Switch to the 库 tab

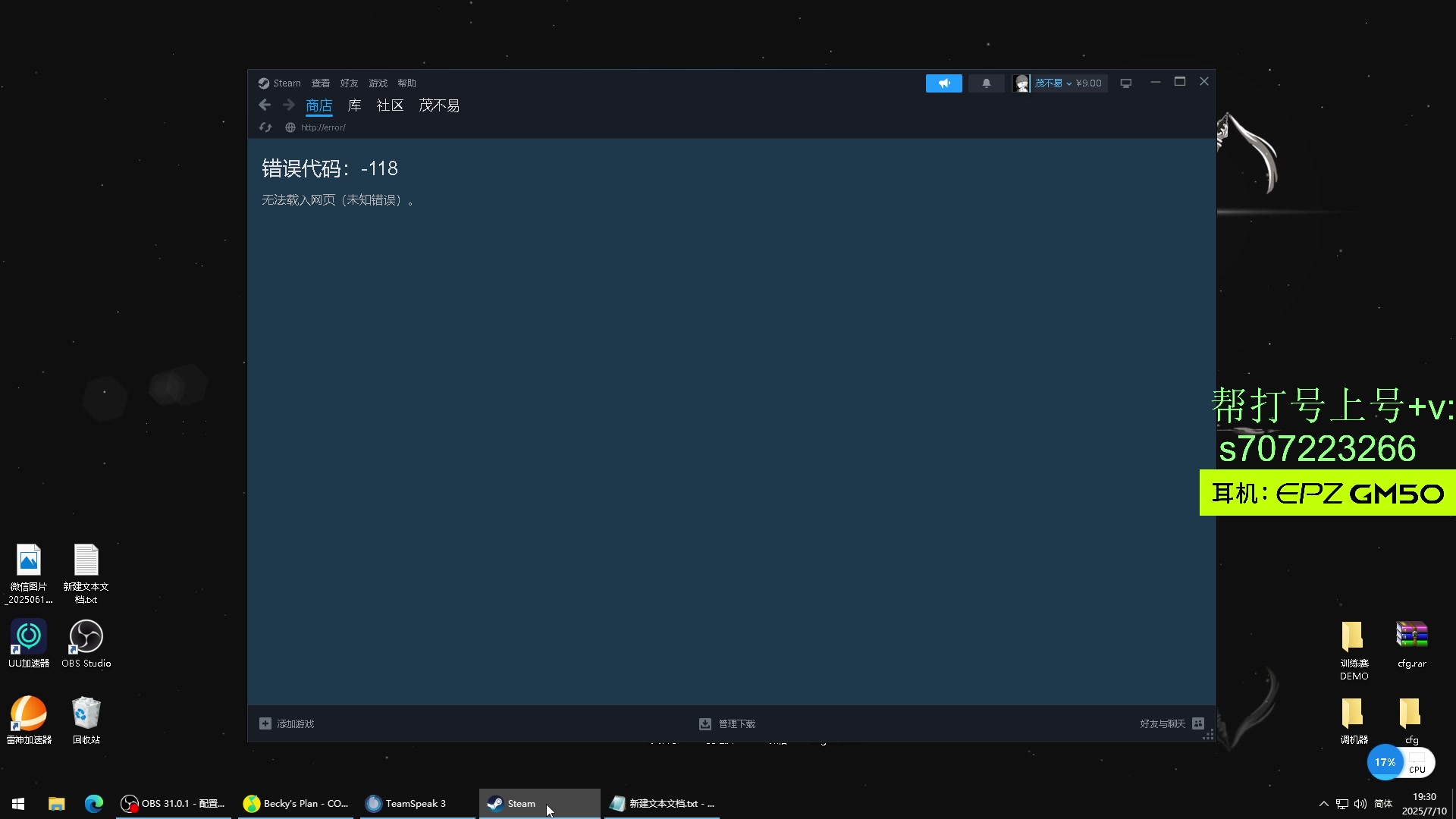click(x=354, y=106)
